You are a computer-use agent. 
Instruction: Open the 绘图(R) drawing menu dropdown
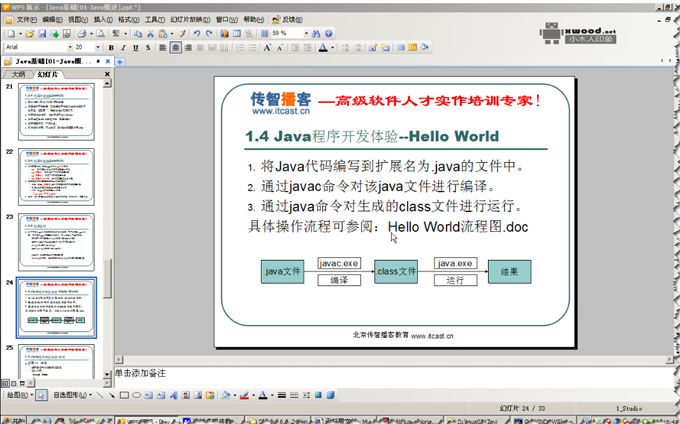click(20, 395)
